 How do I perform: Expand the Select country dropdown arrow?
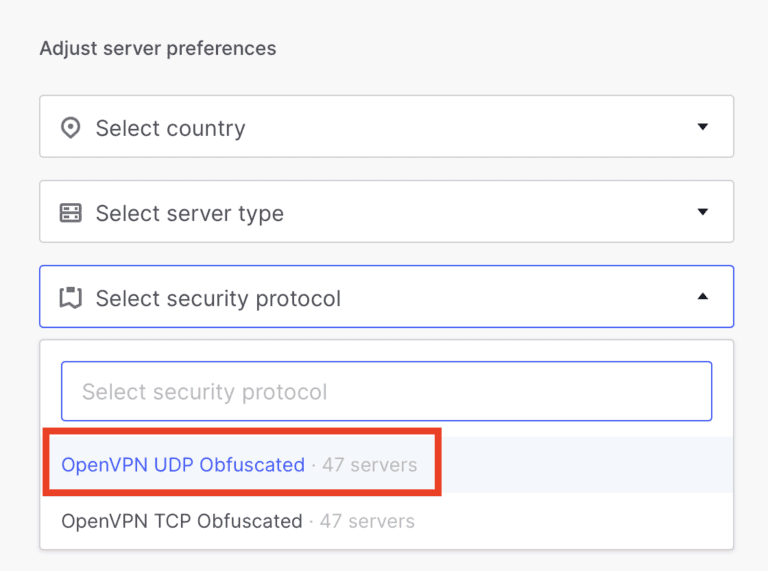pyautogui.click(x=702, y=127)
